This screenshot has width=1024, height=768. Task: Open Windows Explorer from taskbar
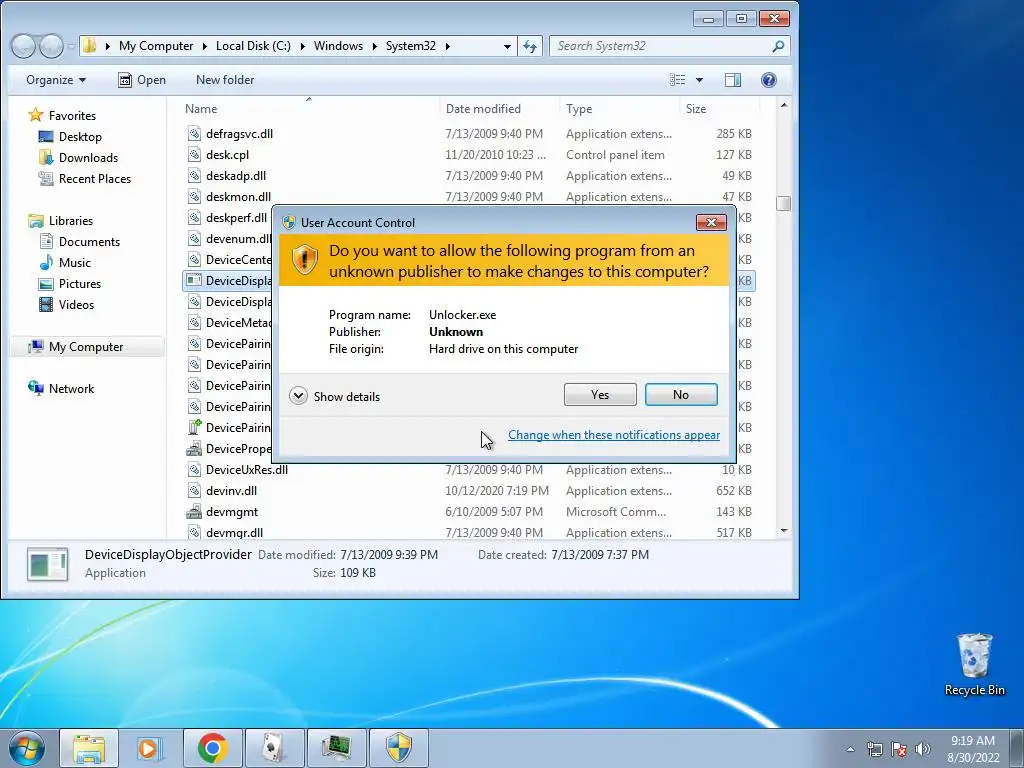[x=89, y=748]
